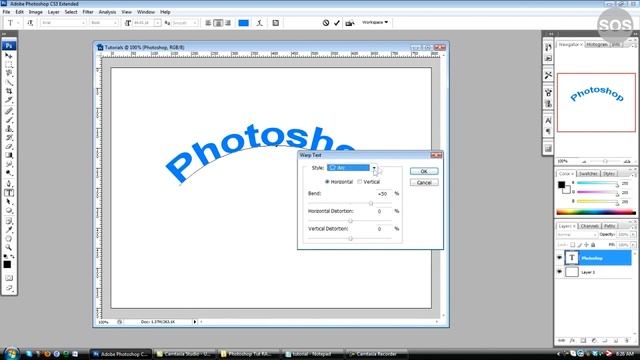
Task: Click OK in Warp Text dialog
Action: tap(424, 171)
